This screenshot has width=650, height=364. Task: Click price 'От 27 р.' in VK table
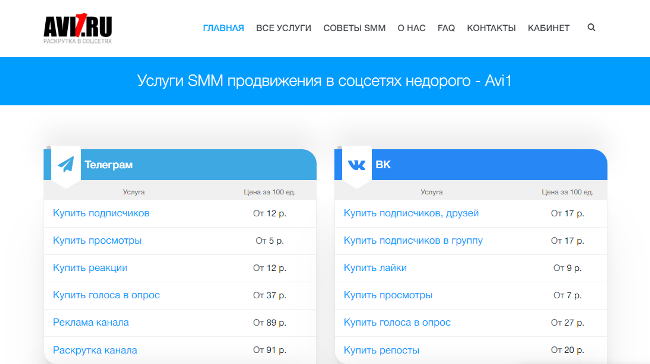pos(568,323)
